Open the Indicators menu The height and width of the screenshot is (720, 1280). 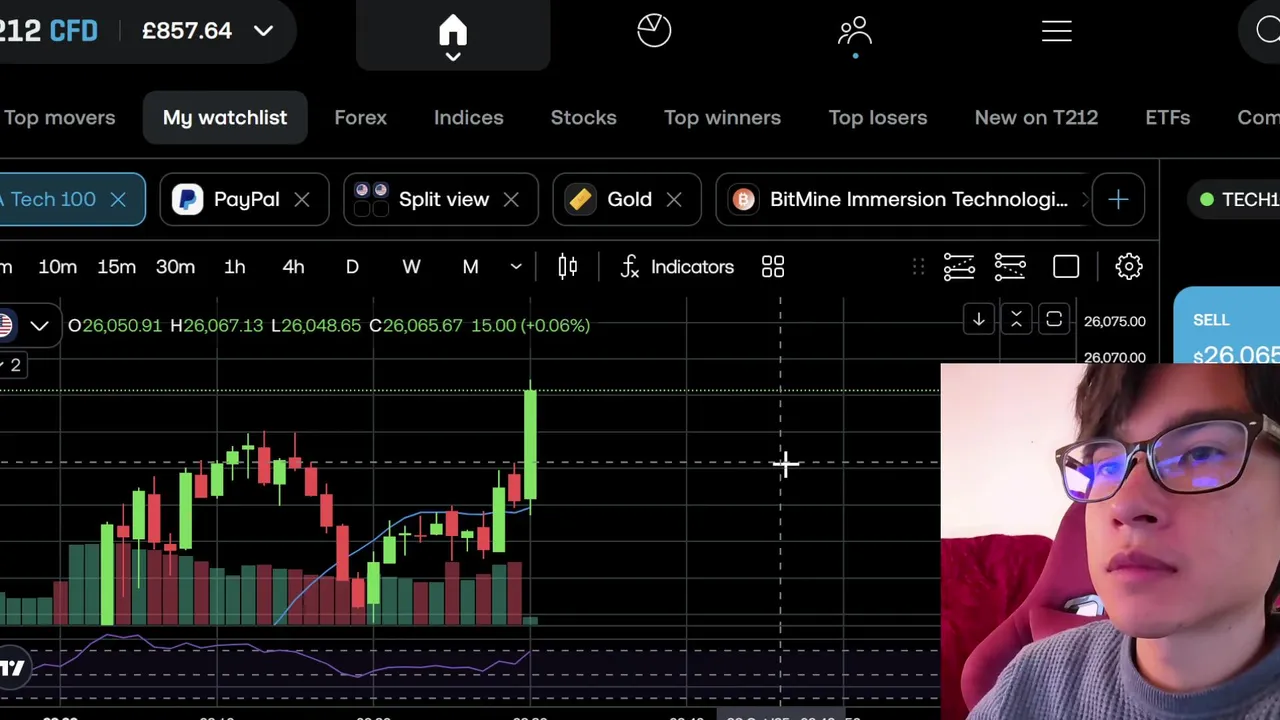pos(677,267)
